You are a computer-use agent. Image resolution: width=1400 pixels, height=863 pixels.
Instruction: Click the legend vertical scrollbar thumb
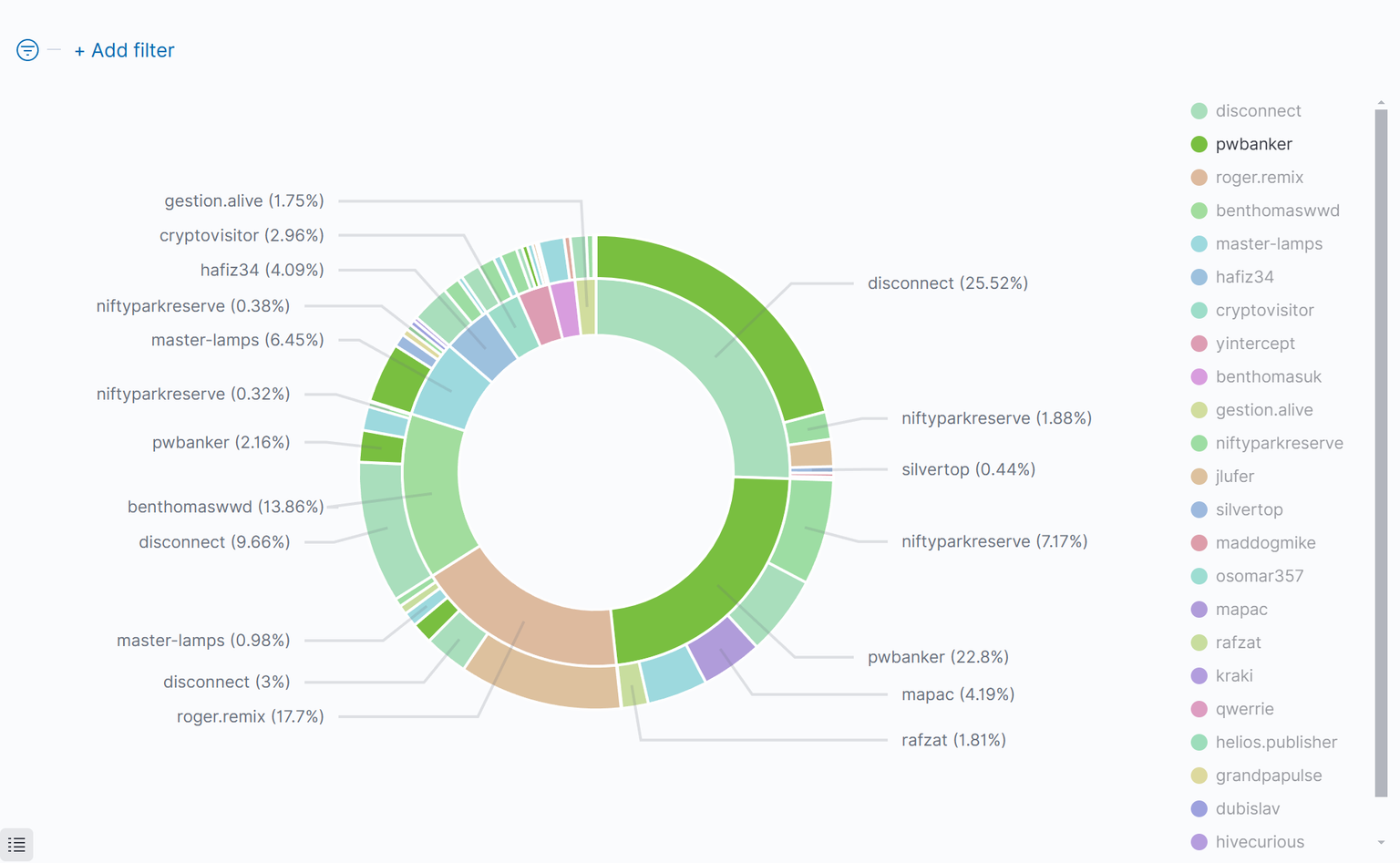click(x=1381, y=453)
